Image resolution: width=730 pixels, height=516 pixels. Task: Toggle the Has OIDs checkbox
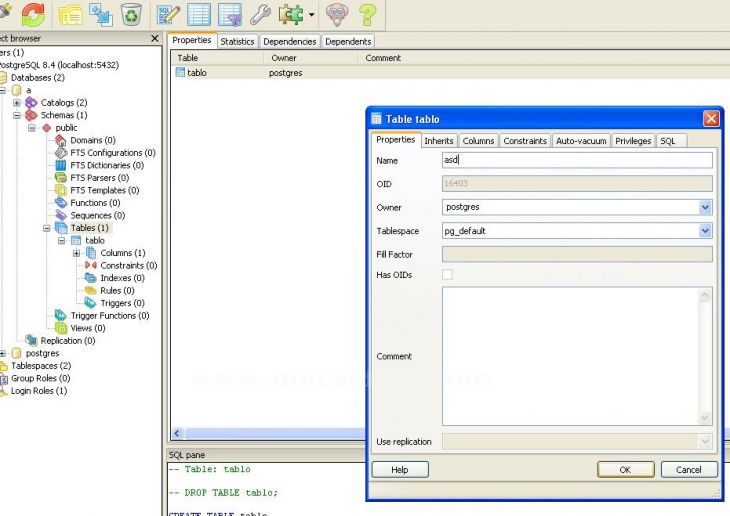(x=447, y=274)
